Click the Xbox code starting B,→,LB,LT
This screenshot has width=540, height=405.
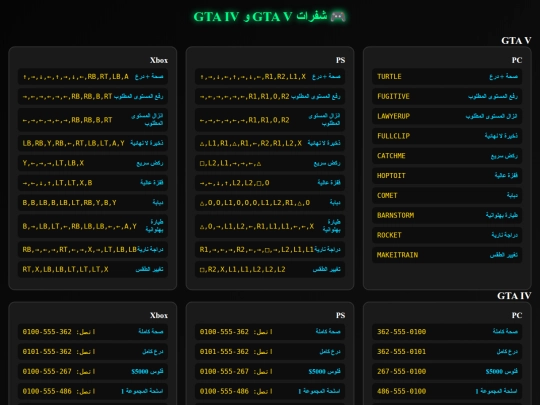pos(80,226)
